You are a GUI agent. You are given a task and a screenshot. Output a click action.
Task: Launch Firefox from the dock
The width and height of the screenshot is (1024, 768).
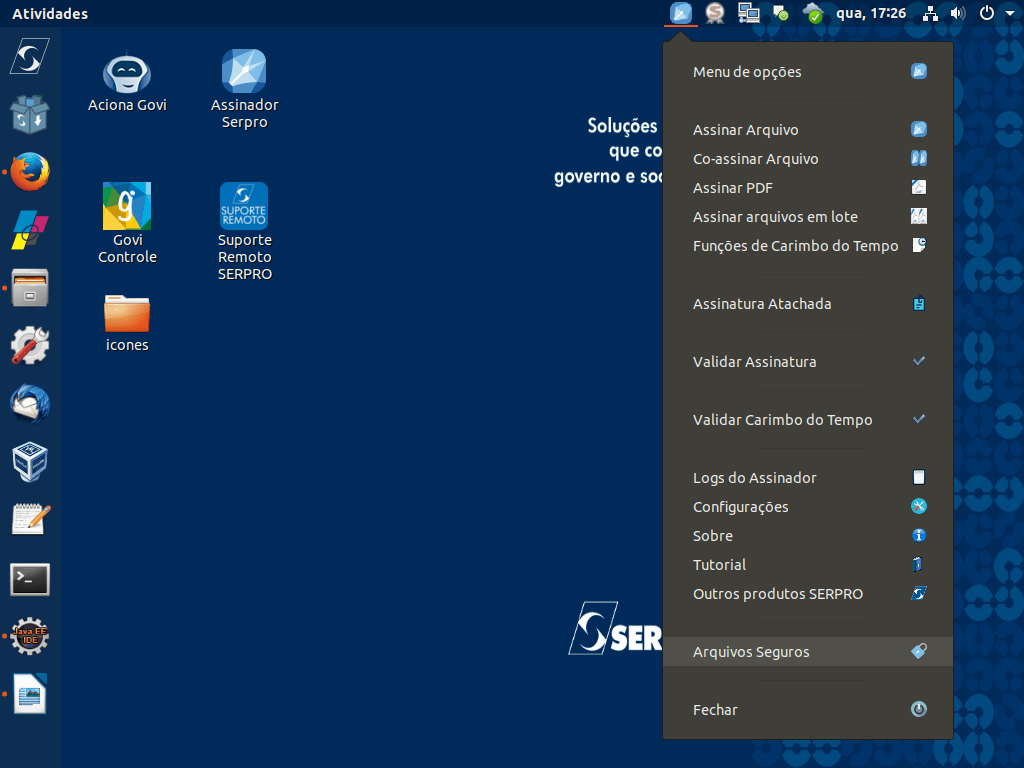point(30,172)
